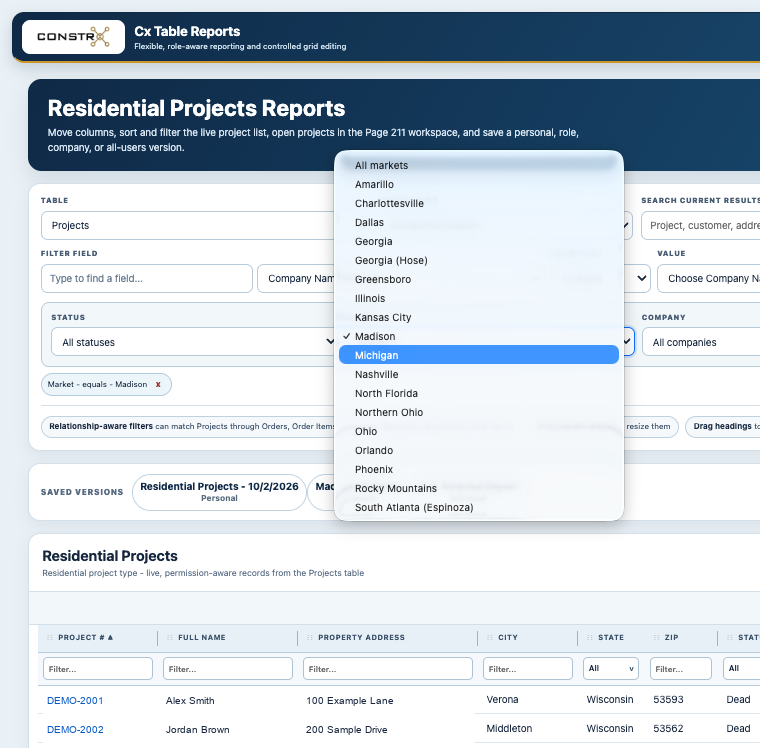Open the Table dropdown showing Projects
Screen dimensions: 760x748
[188, 225]
